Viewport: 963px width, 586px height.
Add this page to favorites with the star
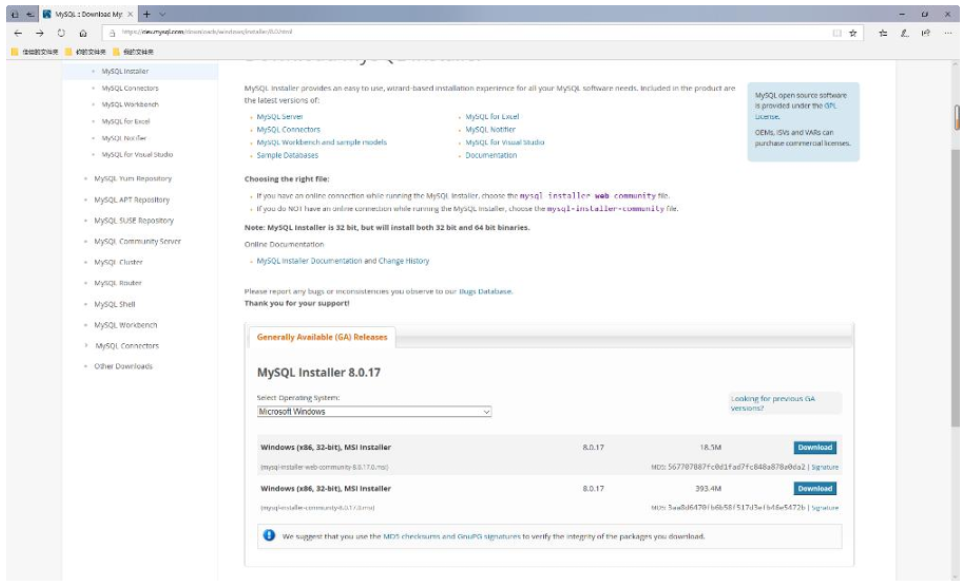pos(853,33)
